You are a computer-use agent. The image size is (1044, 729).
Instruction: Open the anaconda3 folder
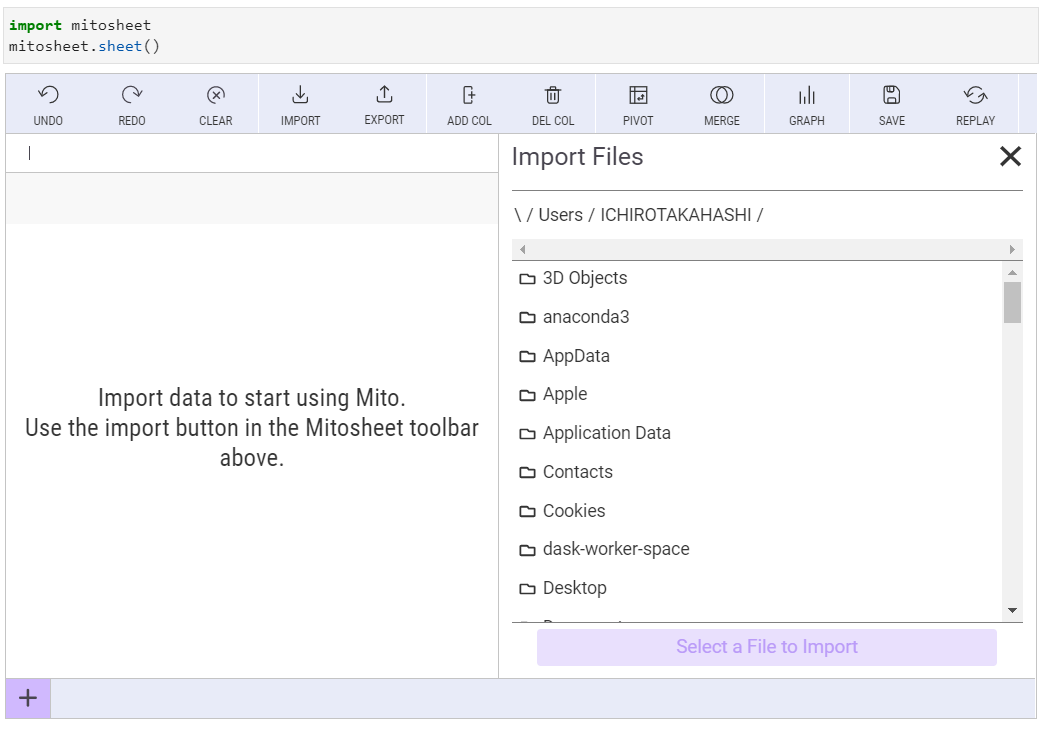click(x=585, y=317)
